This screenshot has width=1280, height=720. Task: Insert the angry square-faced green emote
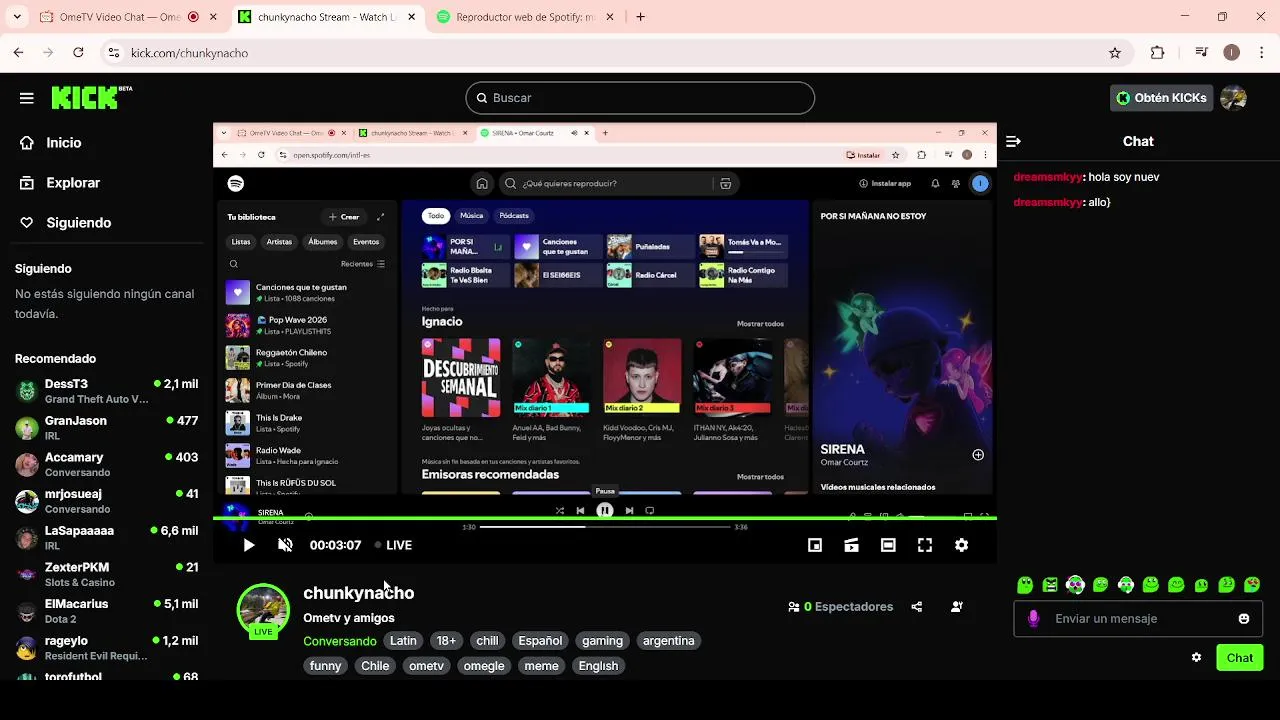click(x=1050, y=585)
